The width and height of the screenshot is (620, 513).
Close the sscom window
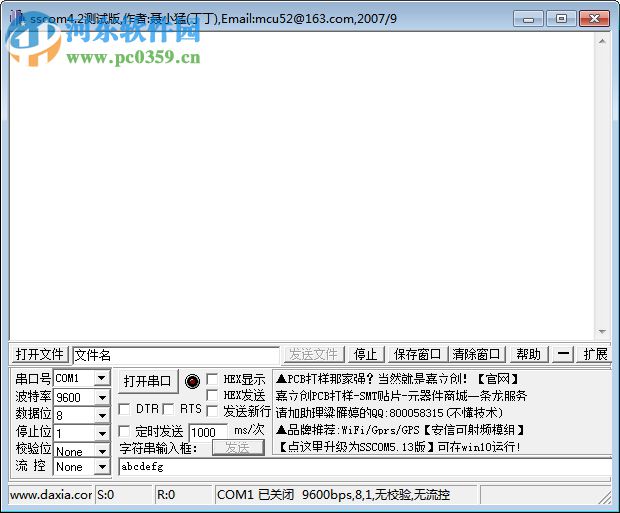click(594, 19)
